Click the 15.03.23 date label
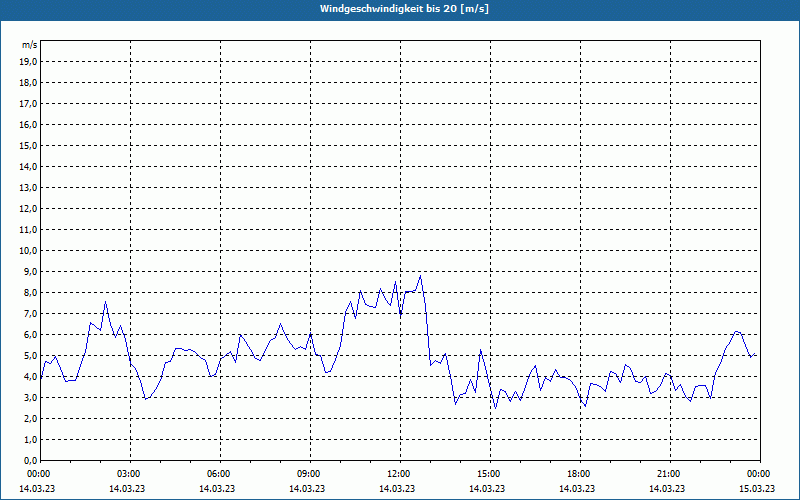This screenshot has height=500, width=800. [x=757, y=489]
